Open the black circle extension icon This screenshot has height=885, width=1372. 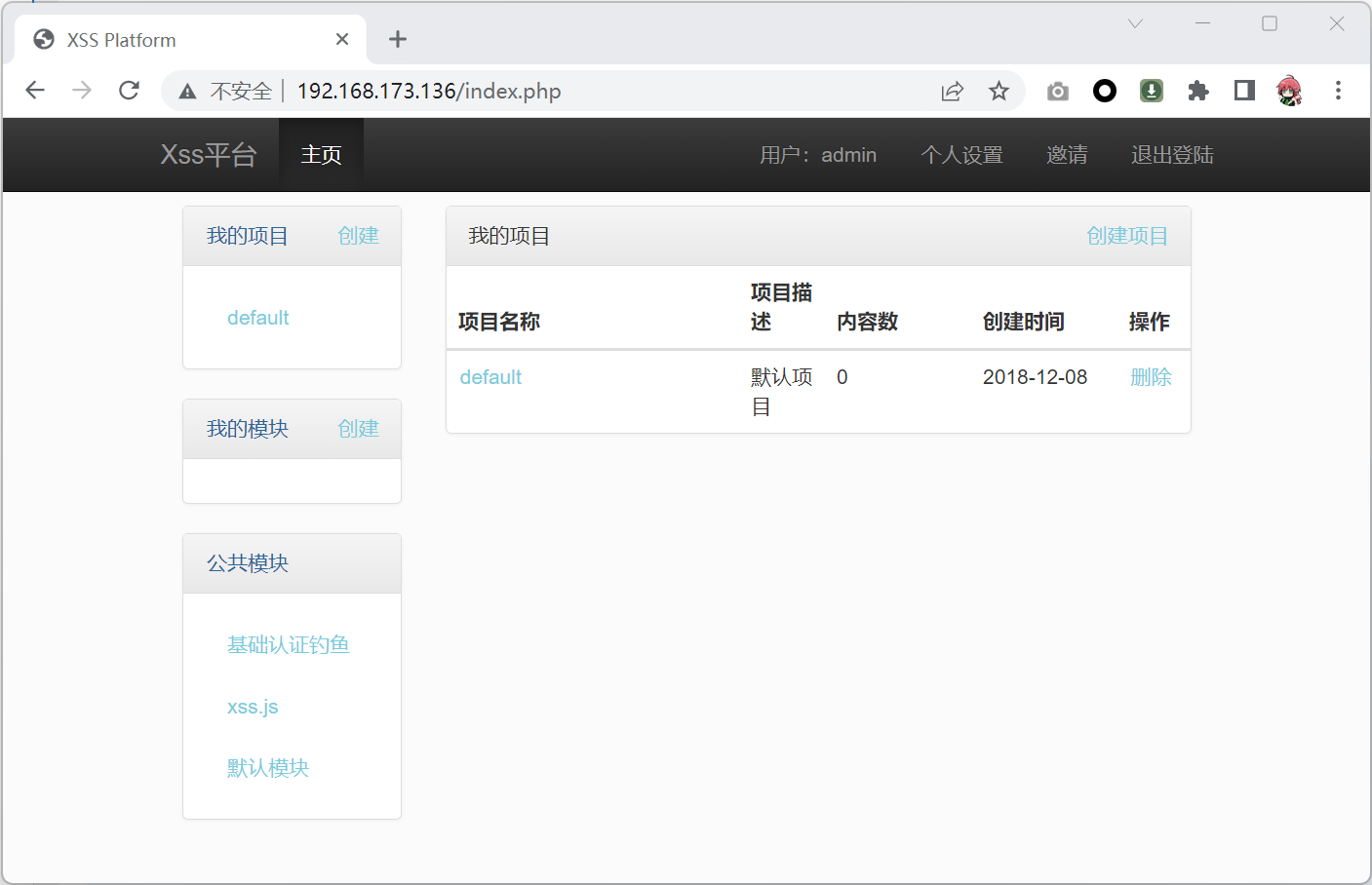tap(1104, 91)
